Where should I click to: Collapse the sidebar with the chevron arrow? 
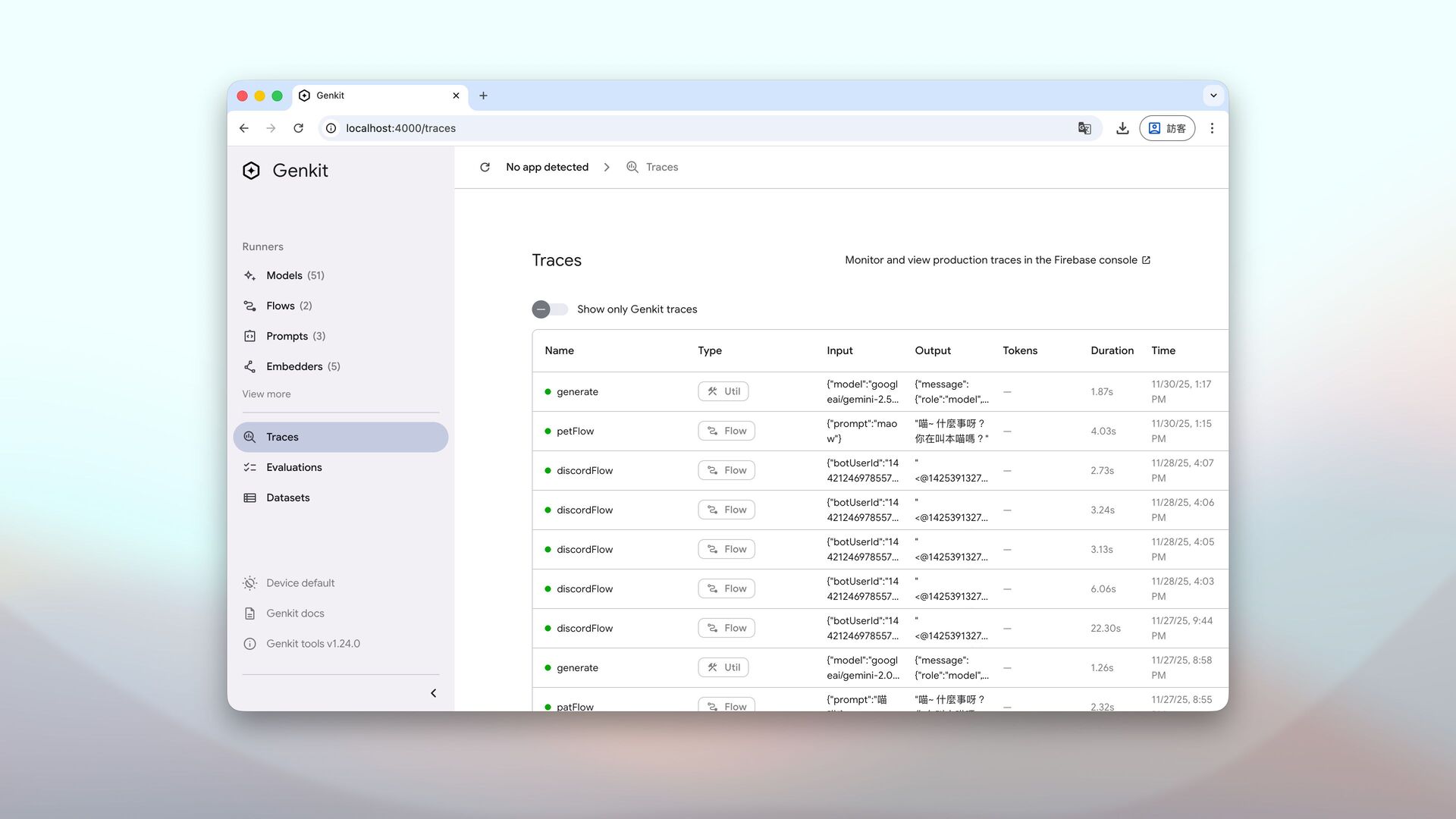434,693
